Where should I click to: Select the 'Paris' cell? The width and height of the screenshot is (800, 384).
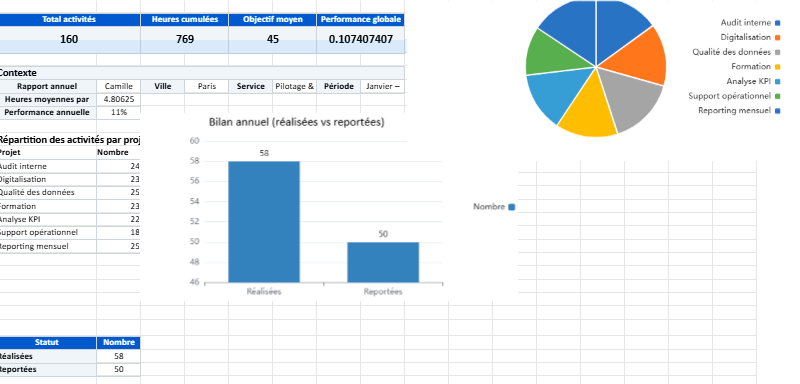207,86
